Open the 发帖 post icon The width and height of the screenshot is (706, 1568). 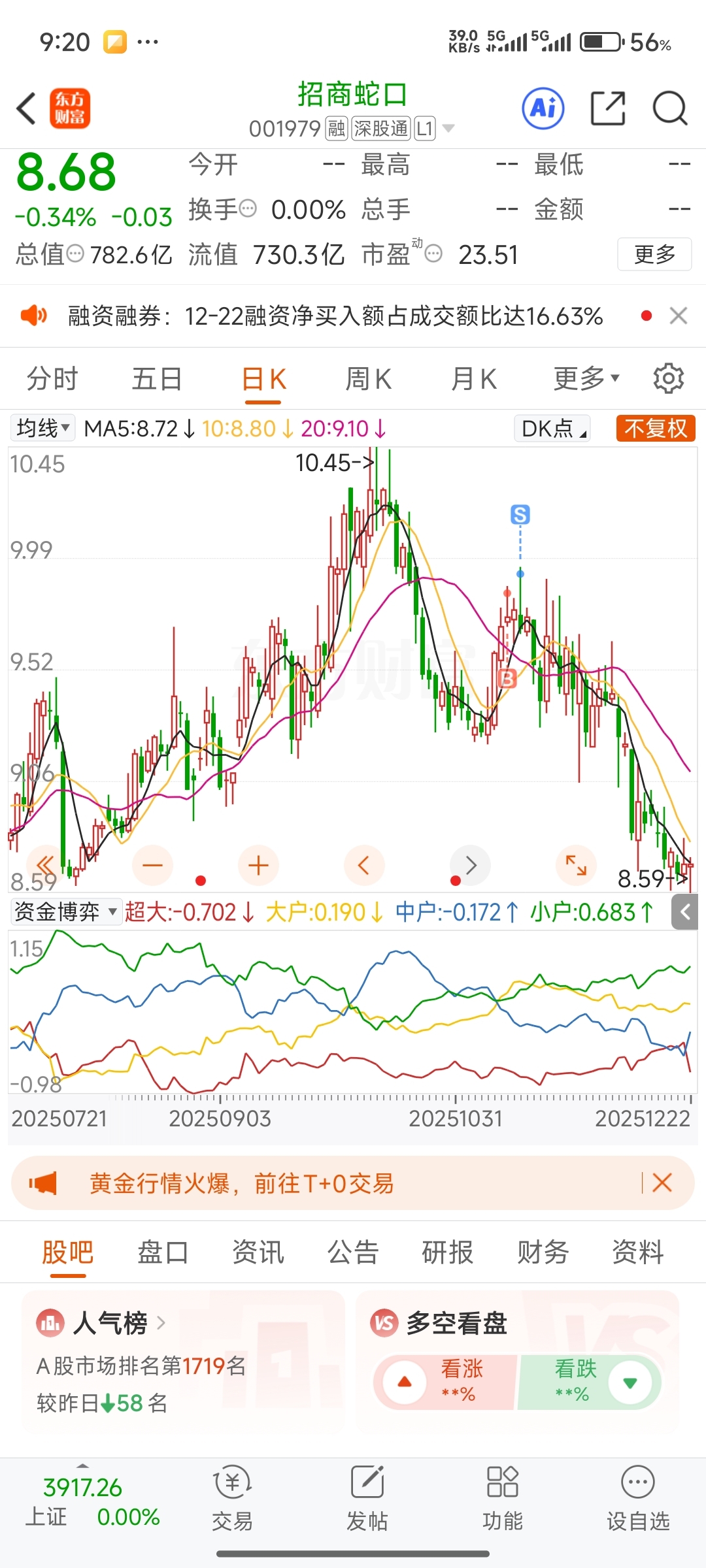click(367, 1481)
